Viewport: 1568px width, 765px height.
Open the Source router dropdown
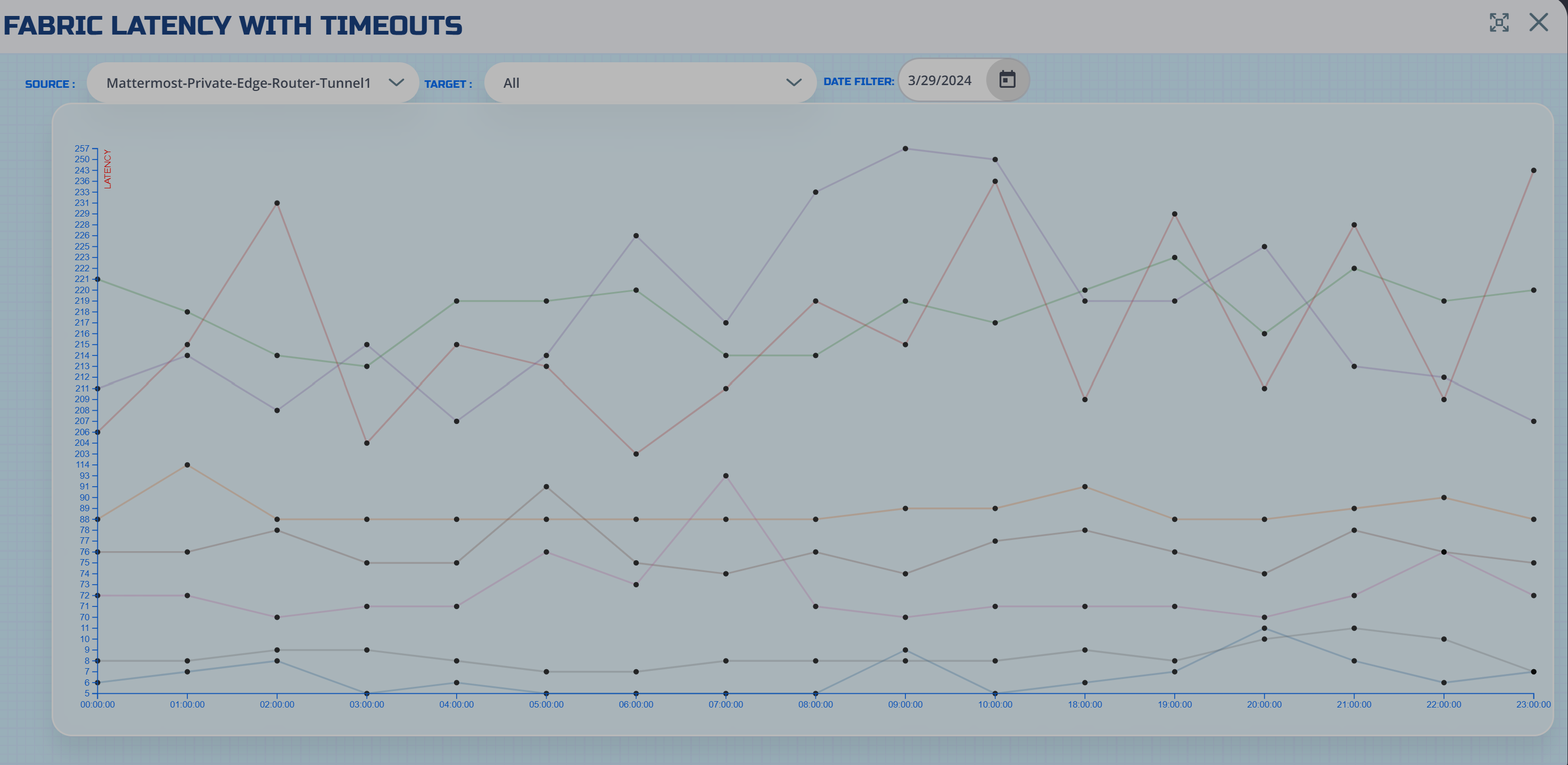click(x=253, y=83)
